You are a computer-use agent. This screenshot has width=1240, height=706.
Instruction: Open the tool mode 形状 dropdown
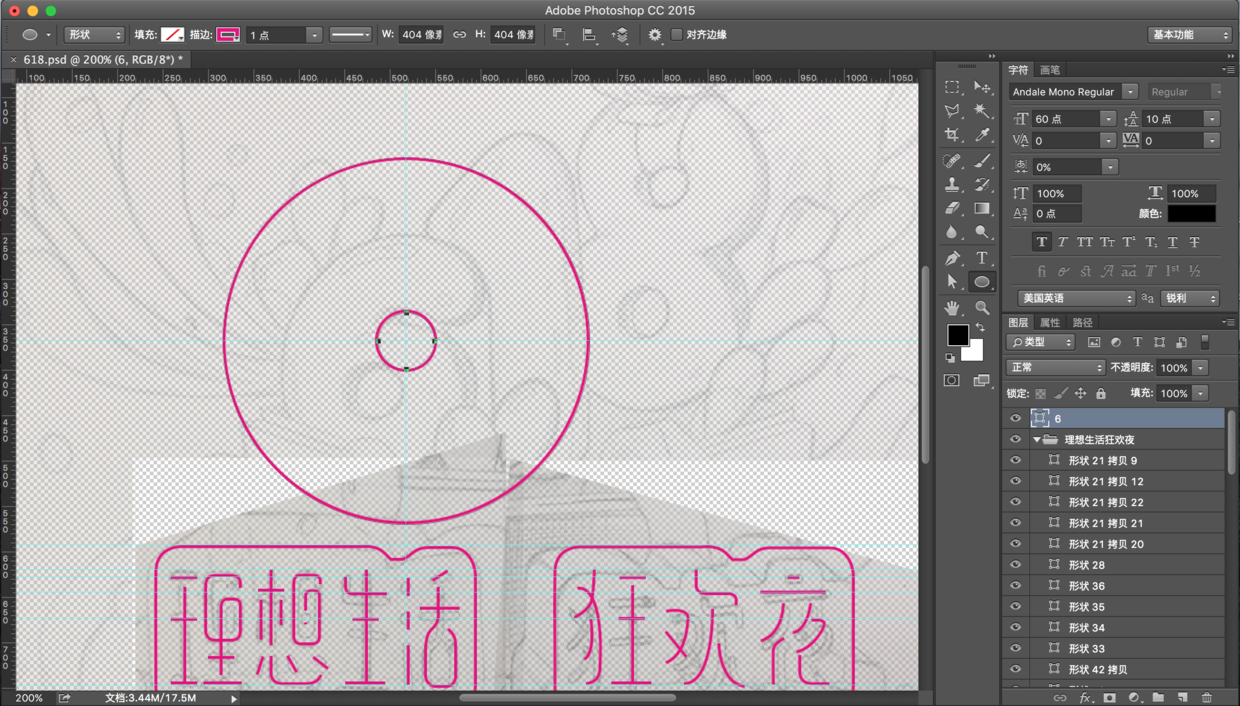pyautogui.click(x=94, y=34)
